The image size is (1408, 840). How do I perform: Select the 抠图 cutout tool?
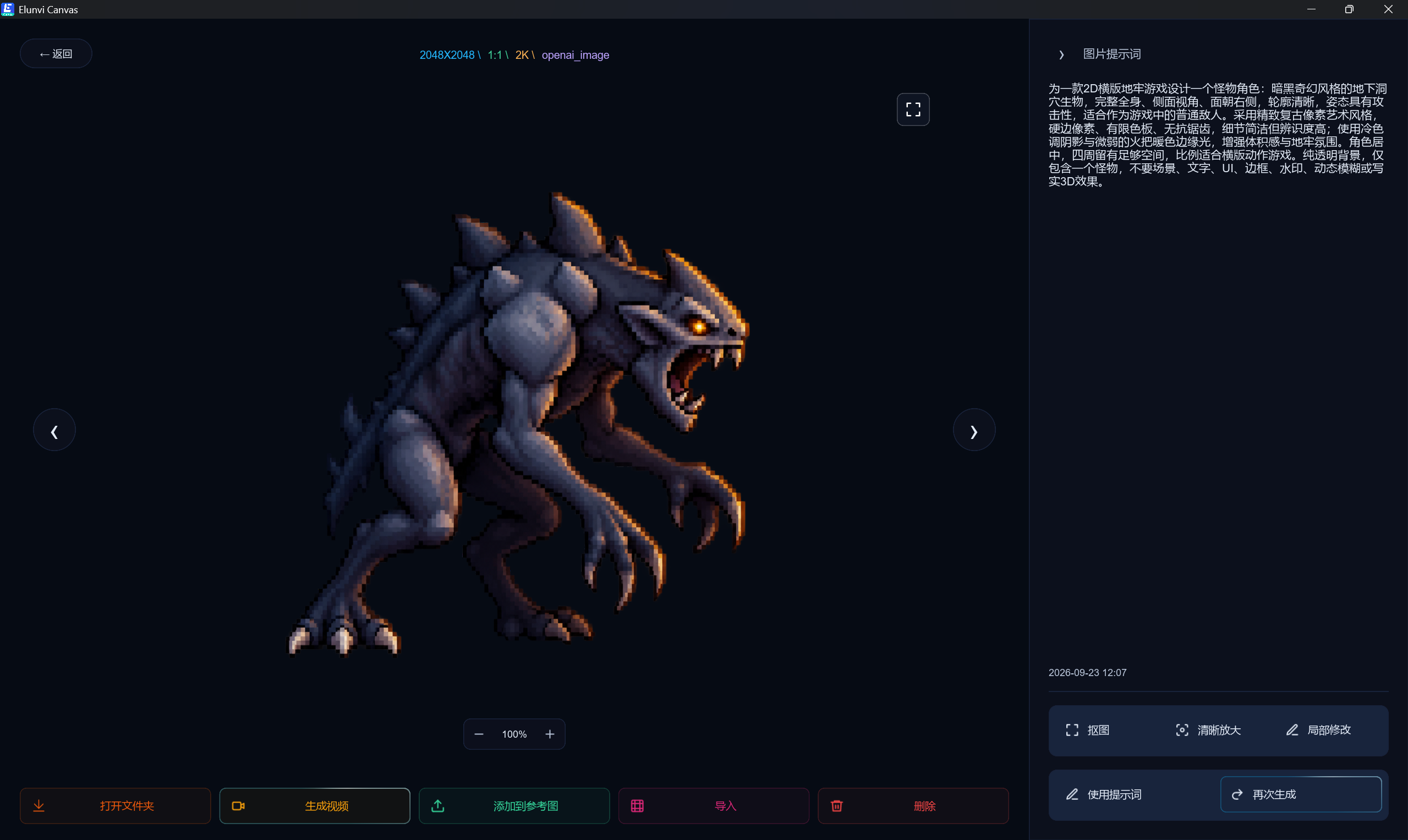pos(1087,730)
